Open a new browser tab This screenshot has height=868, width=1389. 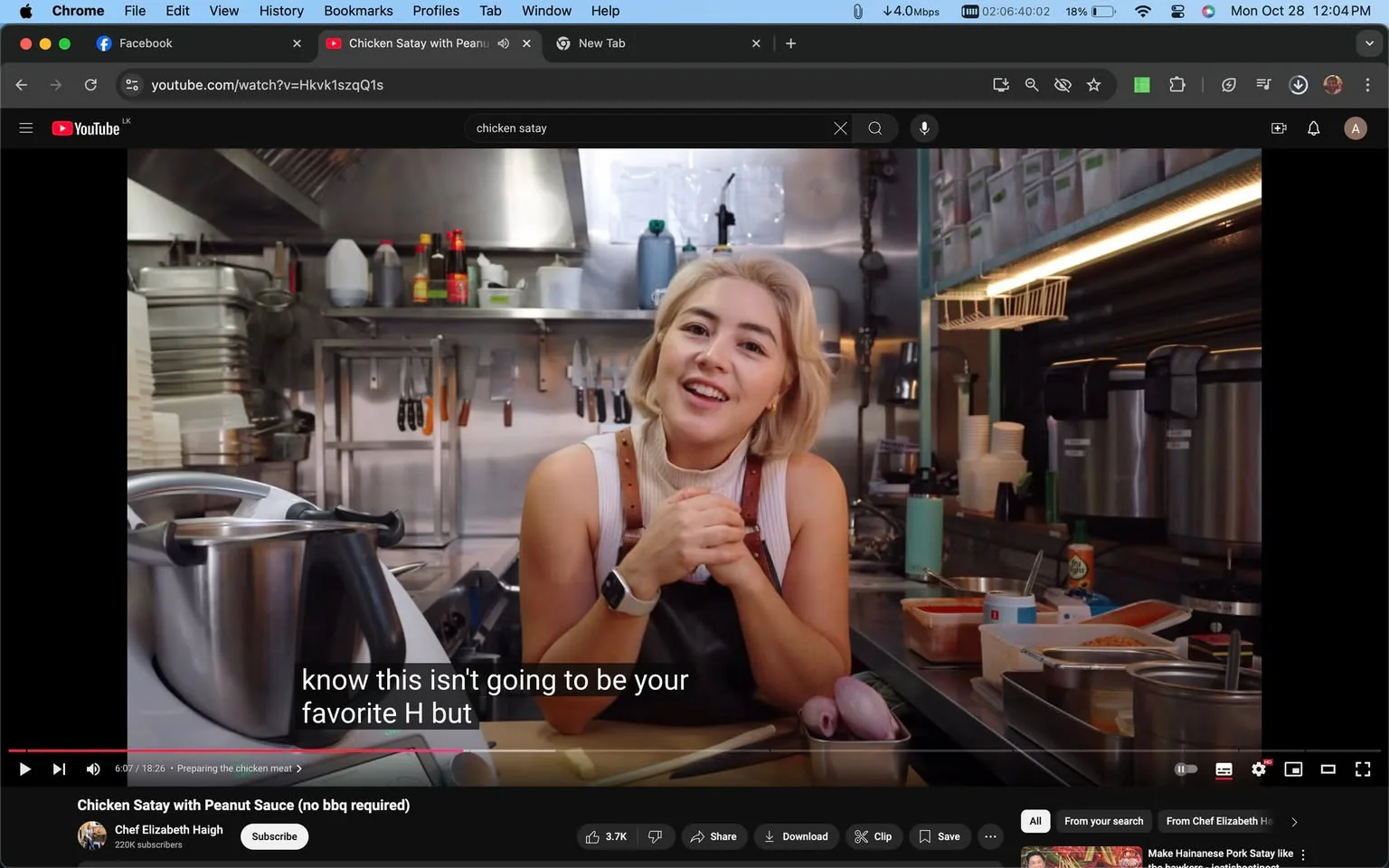790,43
